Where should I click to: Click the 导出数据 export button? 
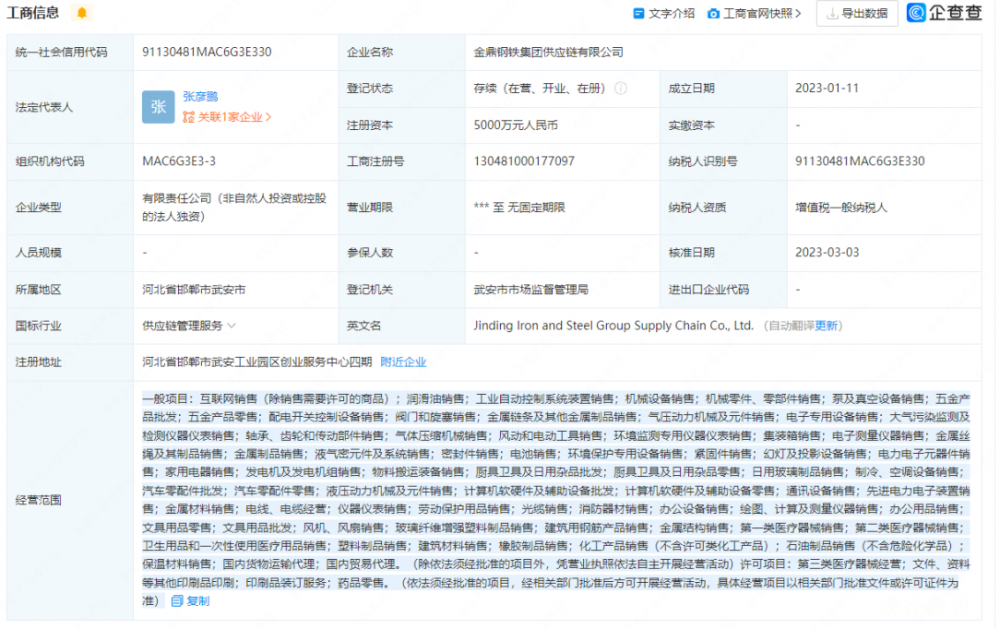click(857, 13)
